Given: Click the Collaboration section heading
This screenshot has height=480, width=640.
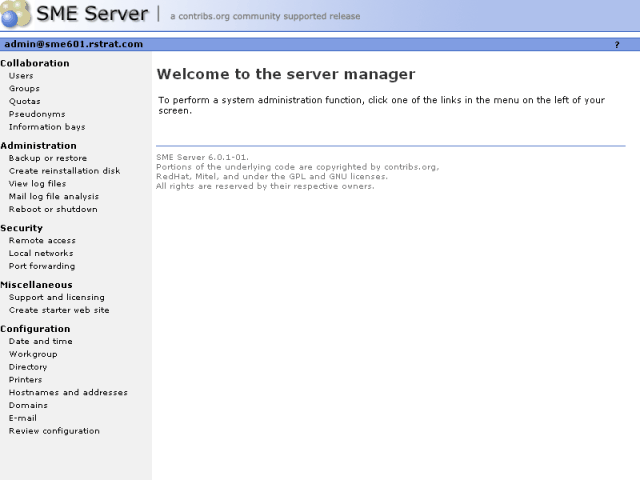Looking at the screenshot, I should click(x=35, y=63).
